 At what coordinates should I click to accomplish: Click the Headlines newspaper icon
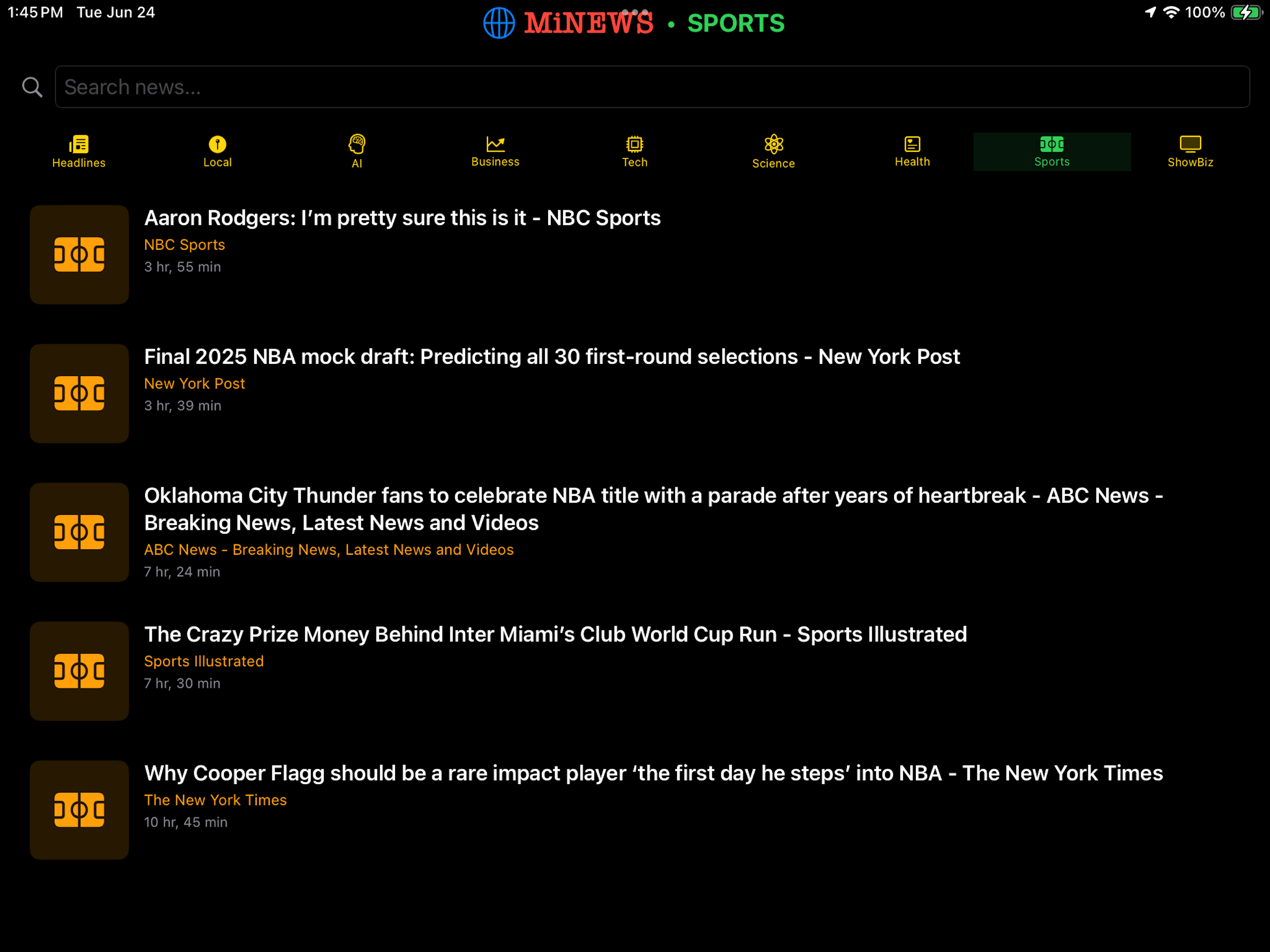click(x=79, y=144)
